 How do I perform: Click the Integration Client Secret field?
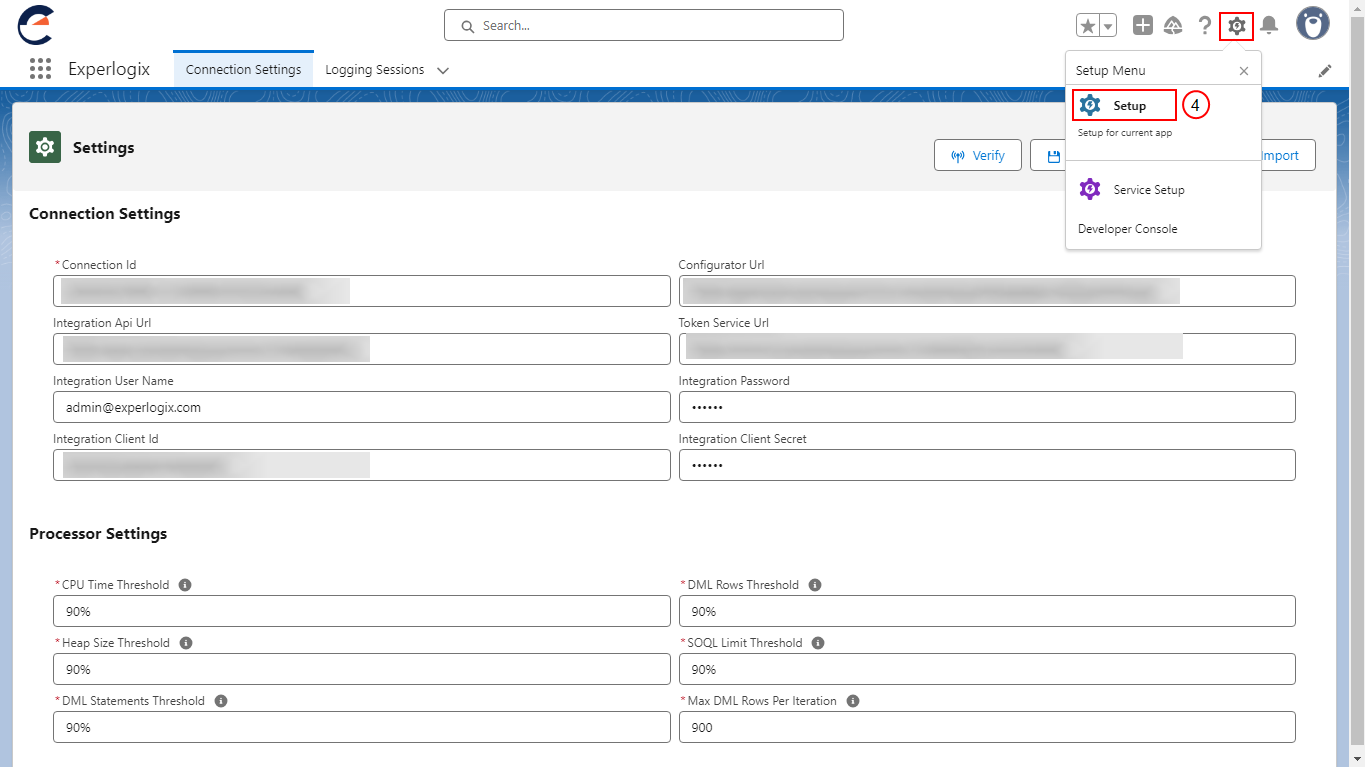(x=987, y=465)
